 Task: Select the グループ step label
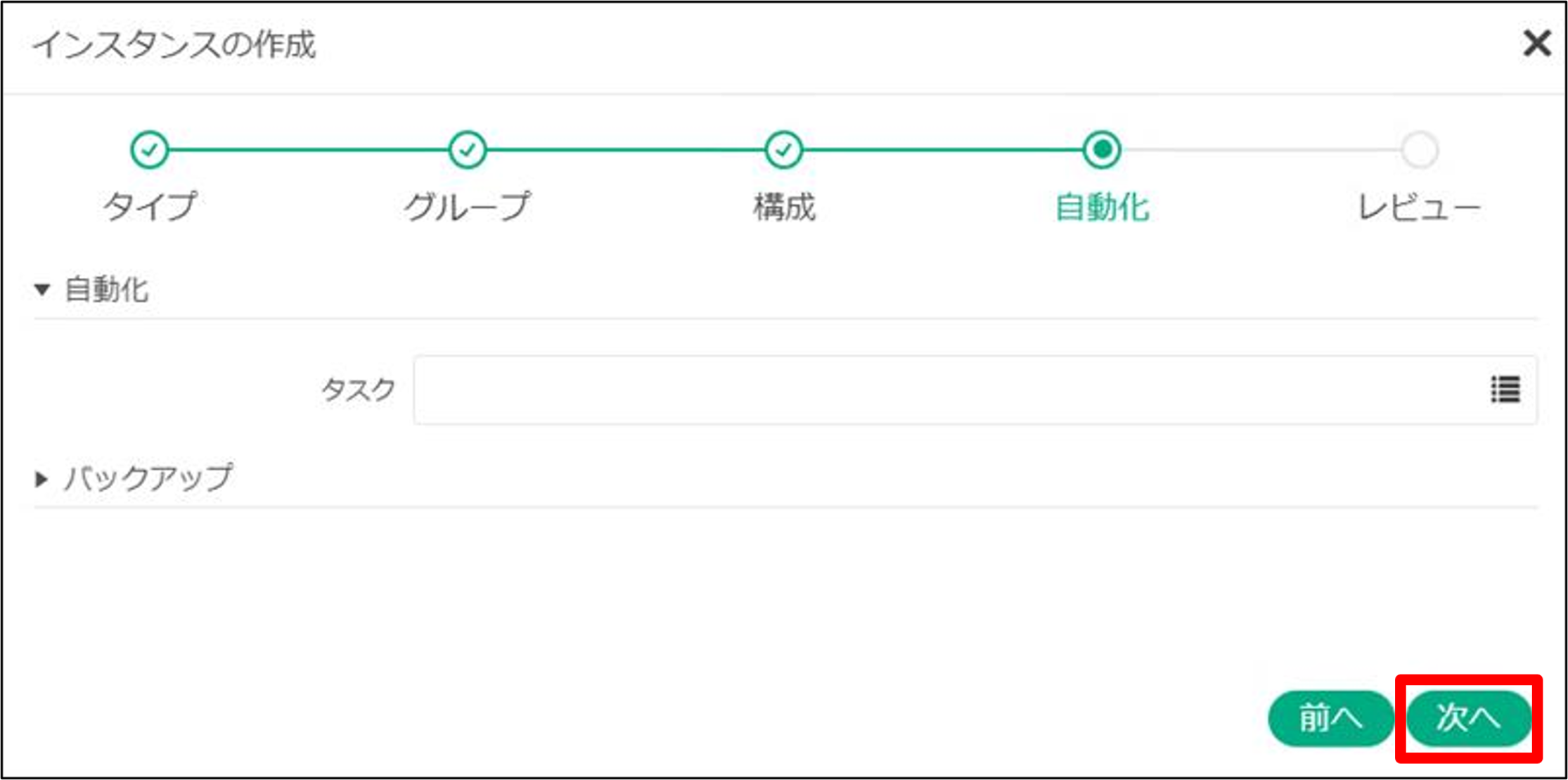pyautogui.click(x=467, y=206)
